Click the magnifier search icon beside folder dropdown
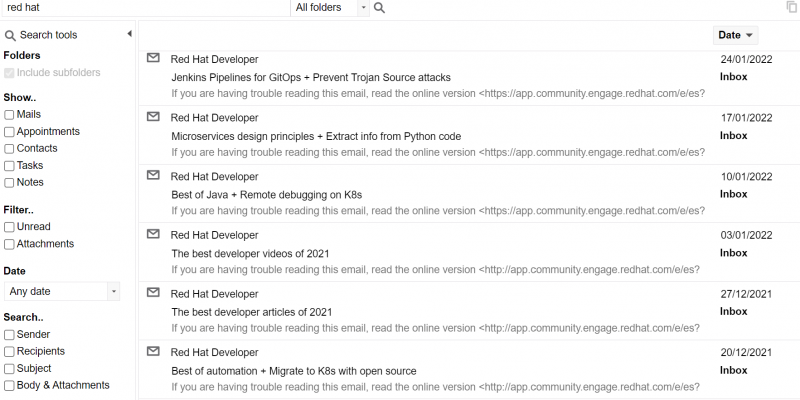Screen dimensions: 800x400 click(x=380, y=8)
